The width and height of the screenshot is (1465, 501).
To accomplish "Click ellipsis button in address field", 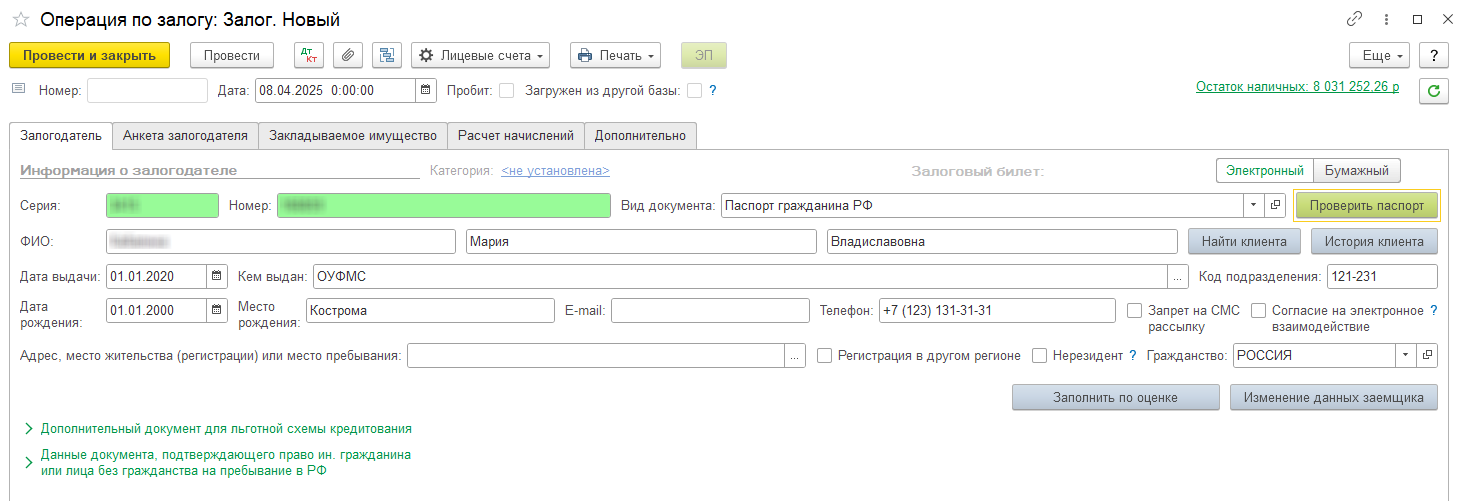I will pyautogui.click(x=795, y=355).
